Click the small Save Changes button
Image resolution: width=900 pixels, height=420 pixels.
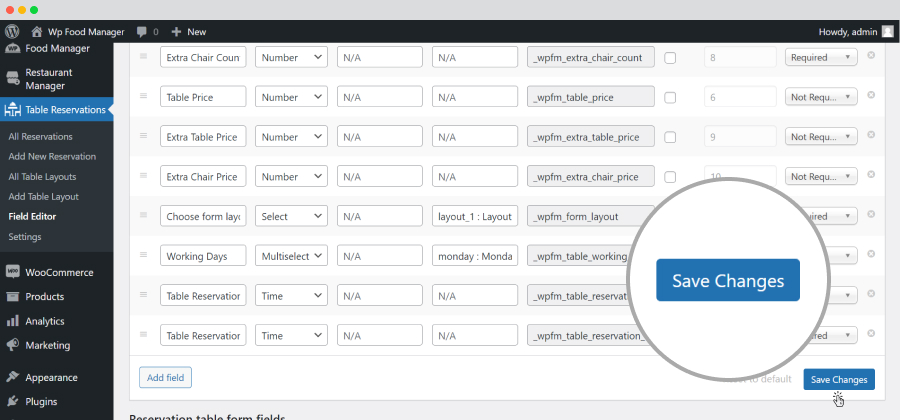[x=839, y=379]
